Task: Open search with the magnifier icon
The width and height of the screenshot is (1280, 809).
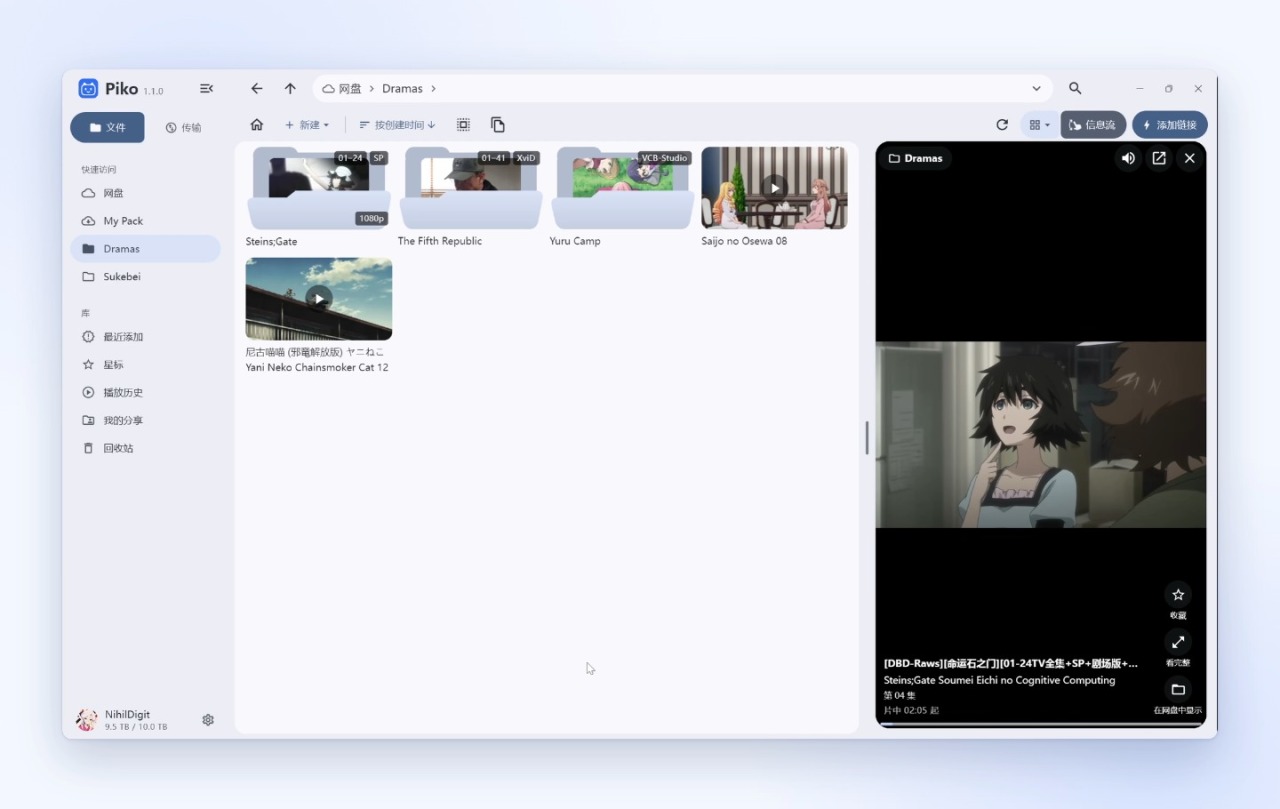Action: [x=1075, y=88]
